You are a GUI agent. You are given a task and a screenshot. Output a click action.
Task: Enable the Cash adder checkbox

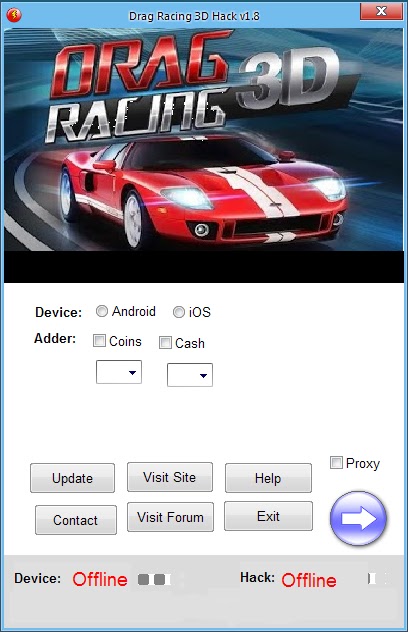click(x=165, y=343)
